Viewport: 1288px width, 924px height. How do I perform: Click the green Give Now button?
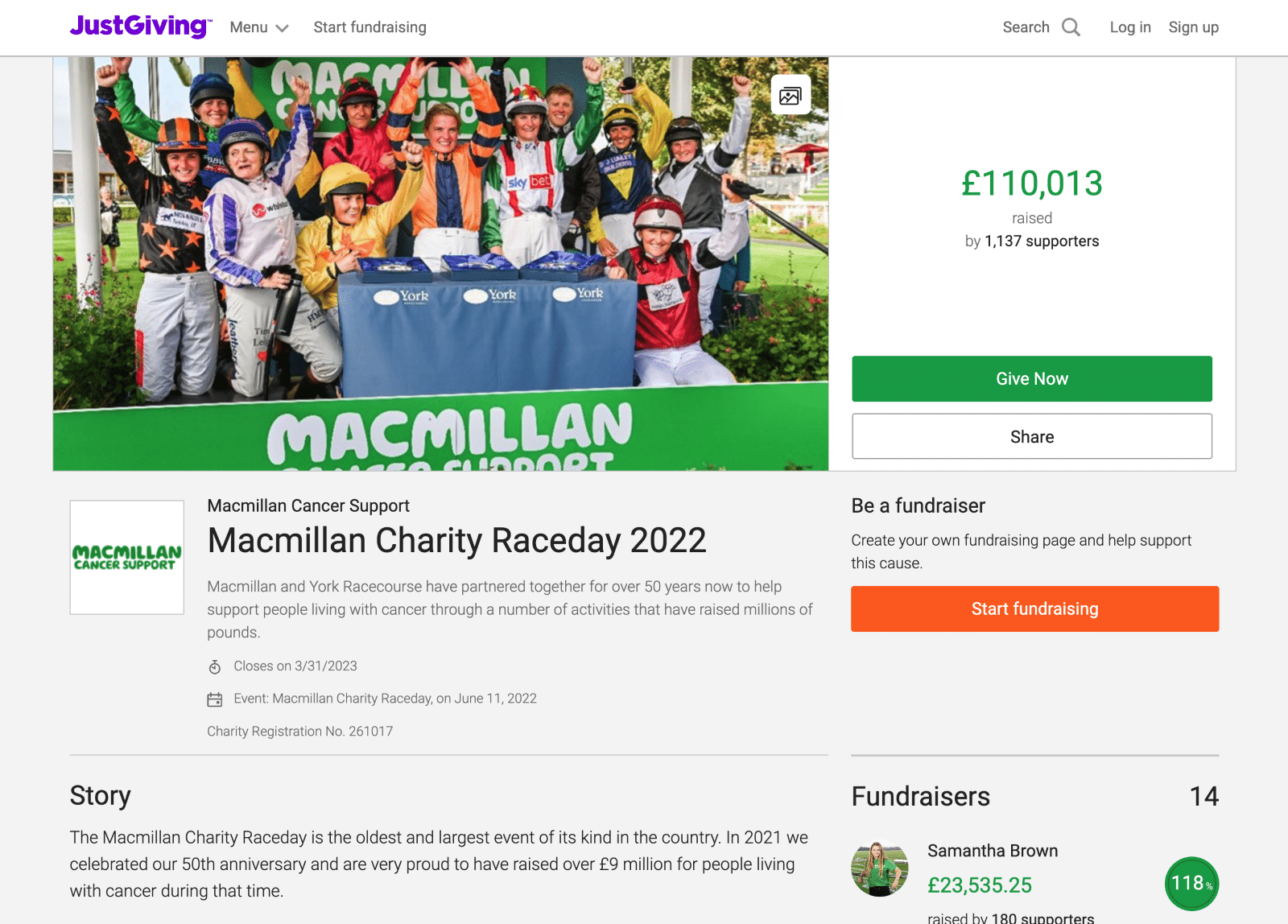(1032, 379)
